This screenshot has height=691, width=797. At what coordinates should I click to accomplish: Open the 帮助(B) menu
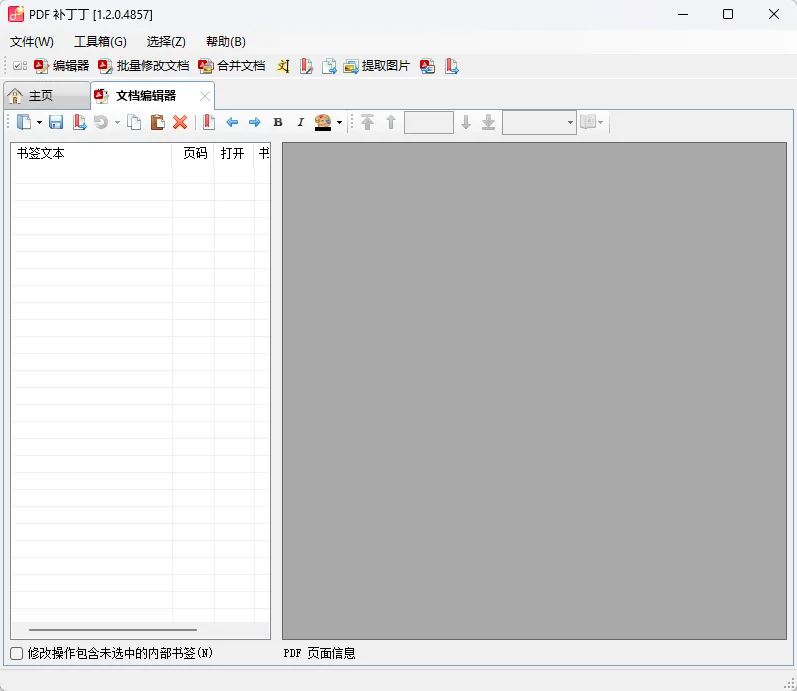pyautogui.click(x=226, y=42)
